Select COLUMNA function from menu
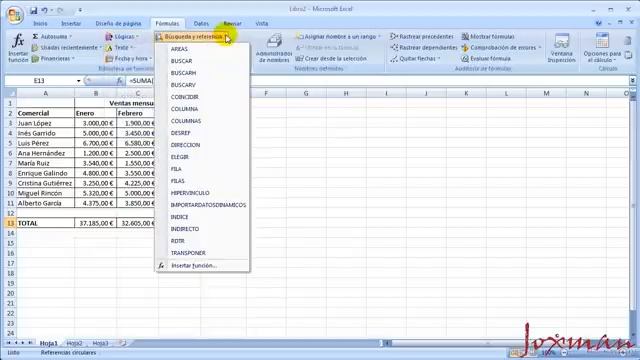The width and height of the screenshot is (640, 360). click(x=203, y=109)
